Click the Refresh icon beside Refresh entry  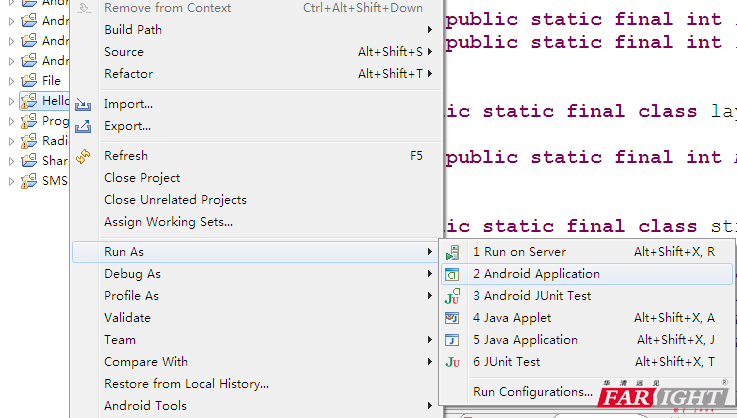(83, 156)
